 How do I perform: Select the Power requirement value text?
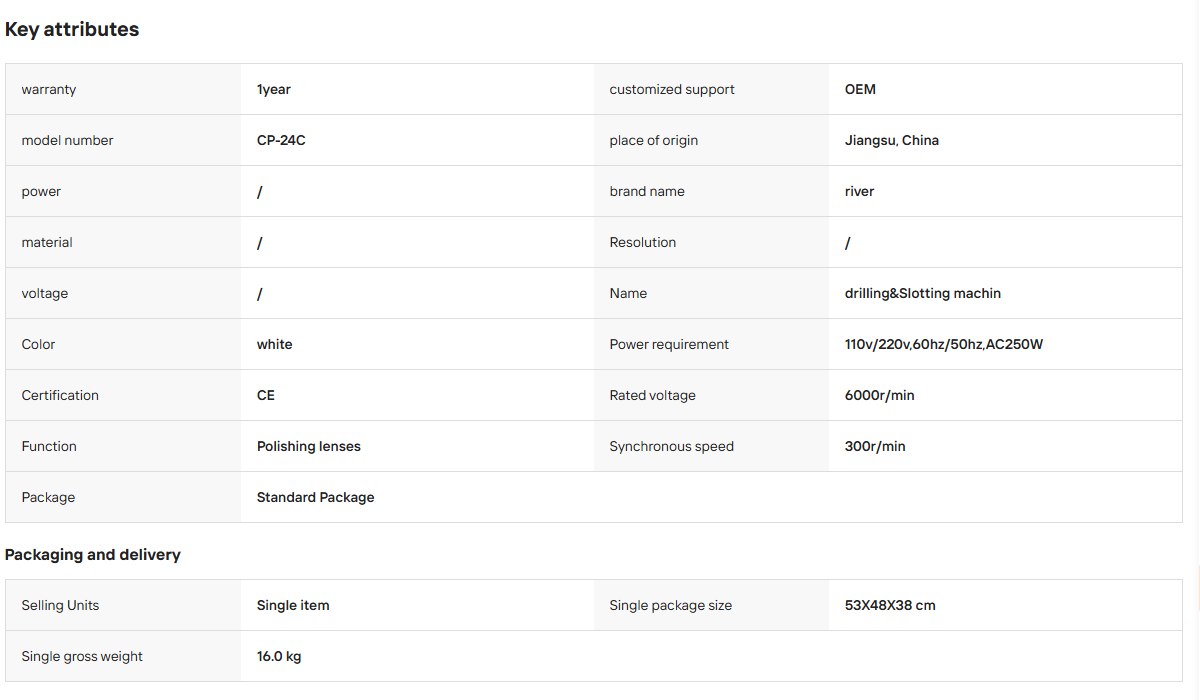pyautogui.click(x=944, y=345)
